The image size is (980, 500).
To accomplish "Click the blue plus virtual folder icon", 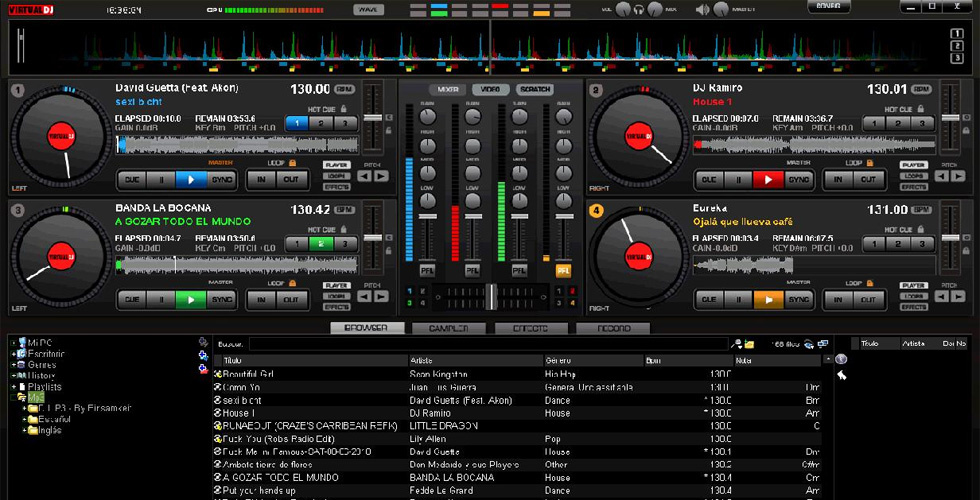I will pyautogui.click(x=203, y=355).
